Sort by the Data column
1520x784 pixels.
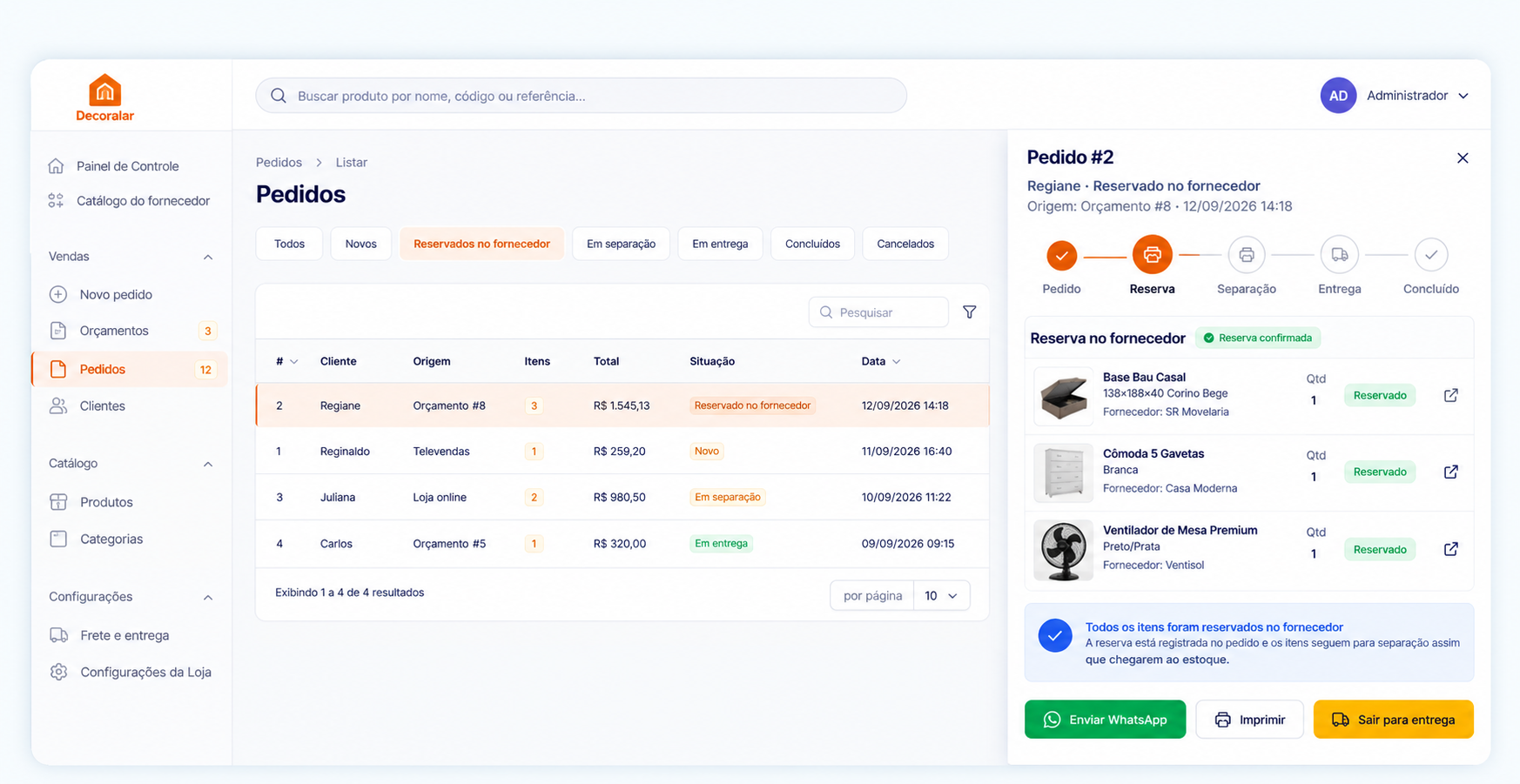880,361
